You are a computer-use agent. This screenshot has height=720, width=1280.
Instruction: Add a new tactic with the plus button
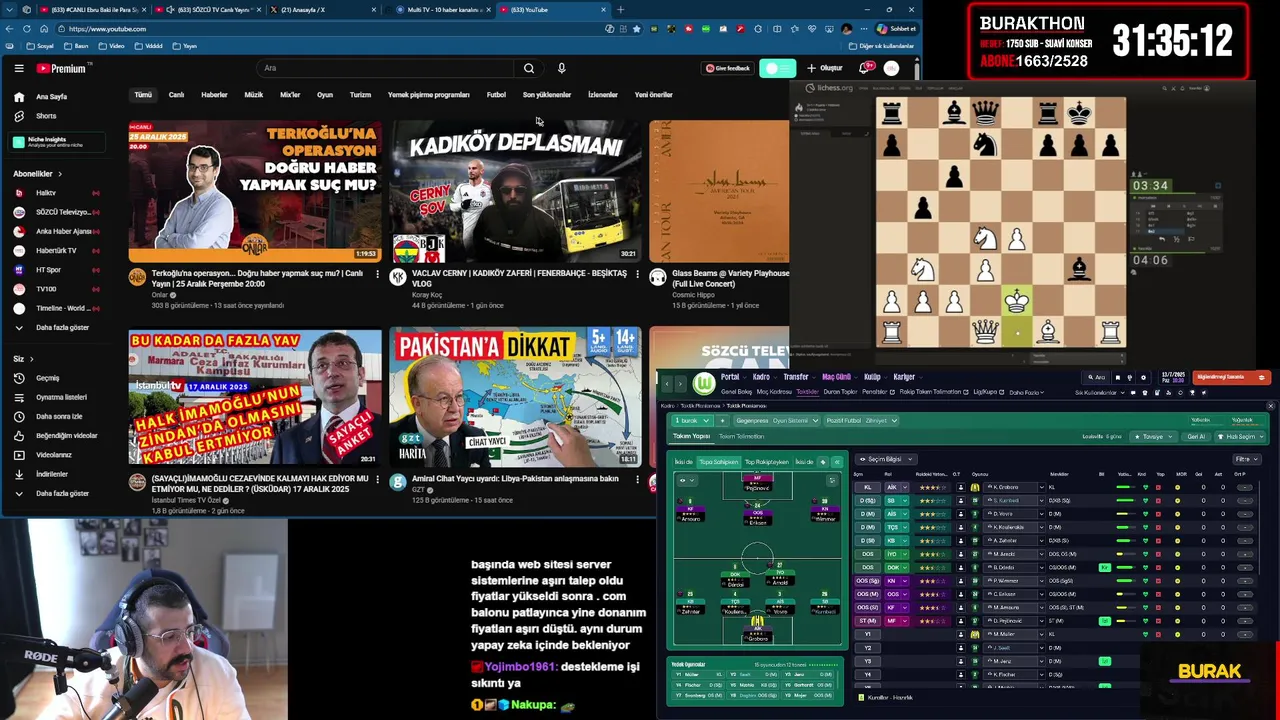[722, 420]
